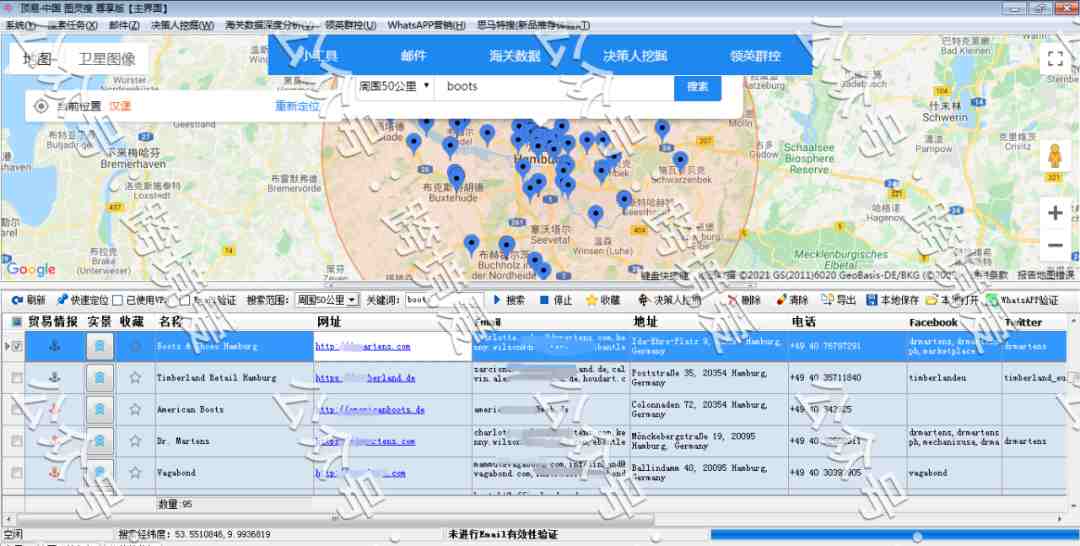Favorite star for Timberland Retail Hamburg row

(x=136, y=378)
